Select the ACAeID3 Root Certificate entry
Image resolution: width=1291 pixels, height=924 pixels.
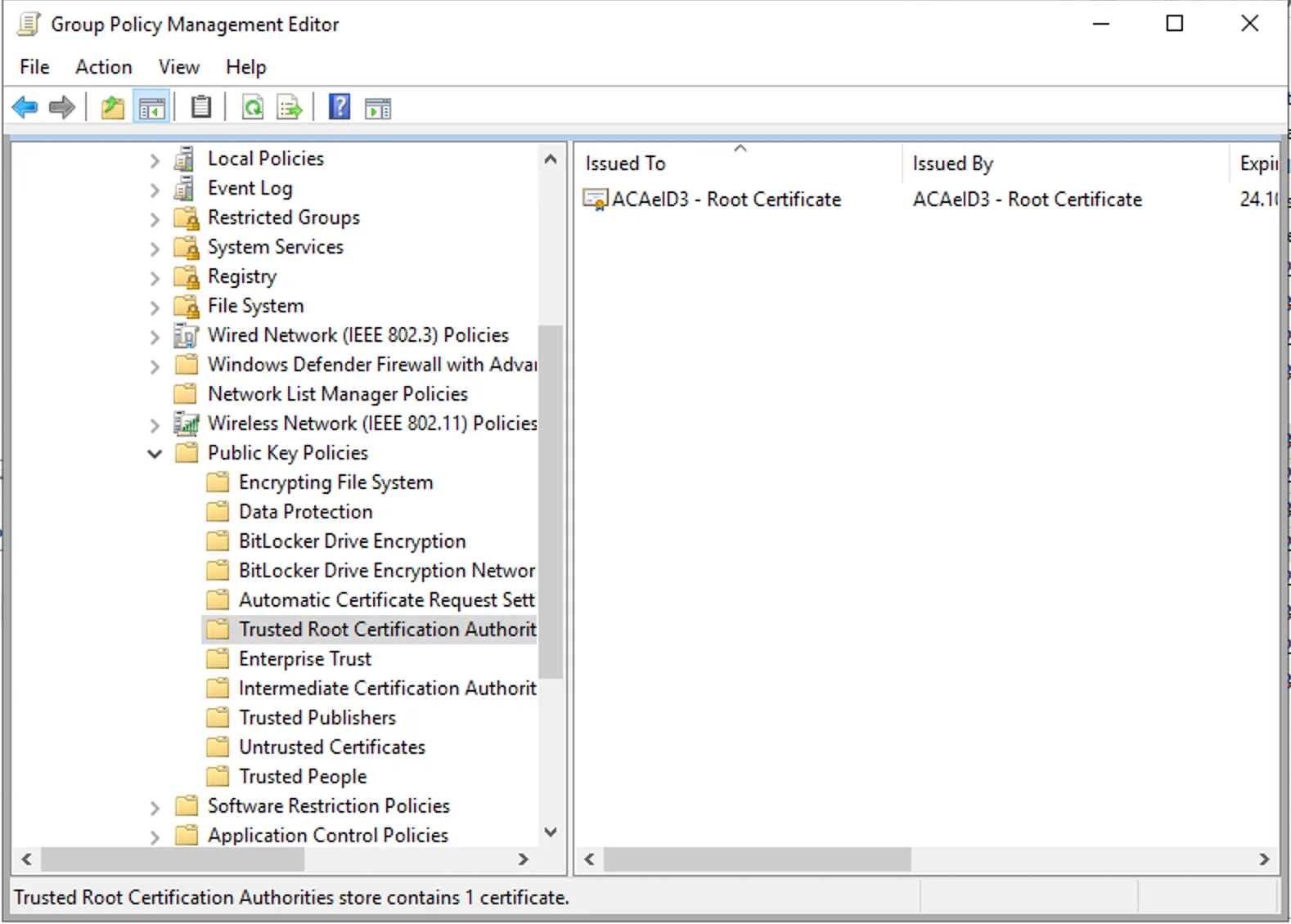point(726,200)
